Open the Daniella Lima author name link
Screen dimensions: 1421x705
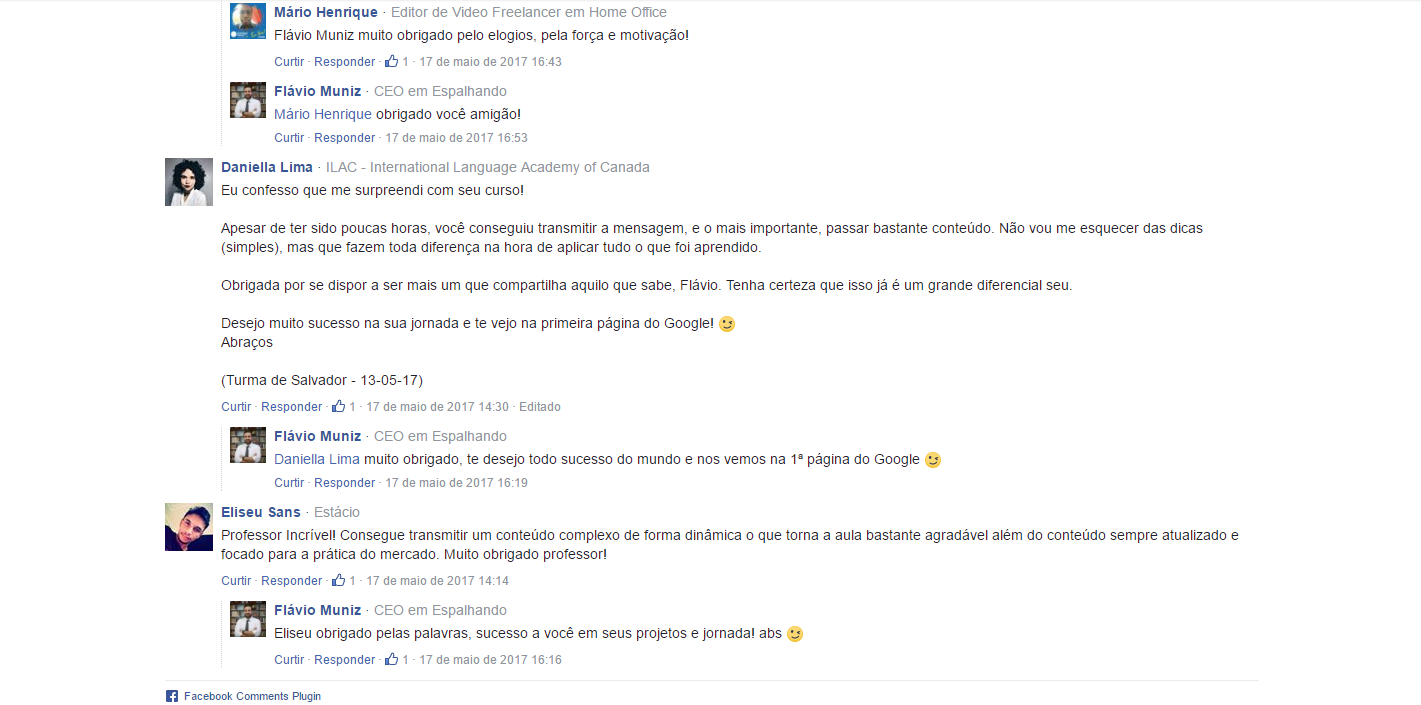click(x=267, y=167)
